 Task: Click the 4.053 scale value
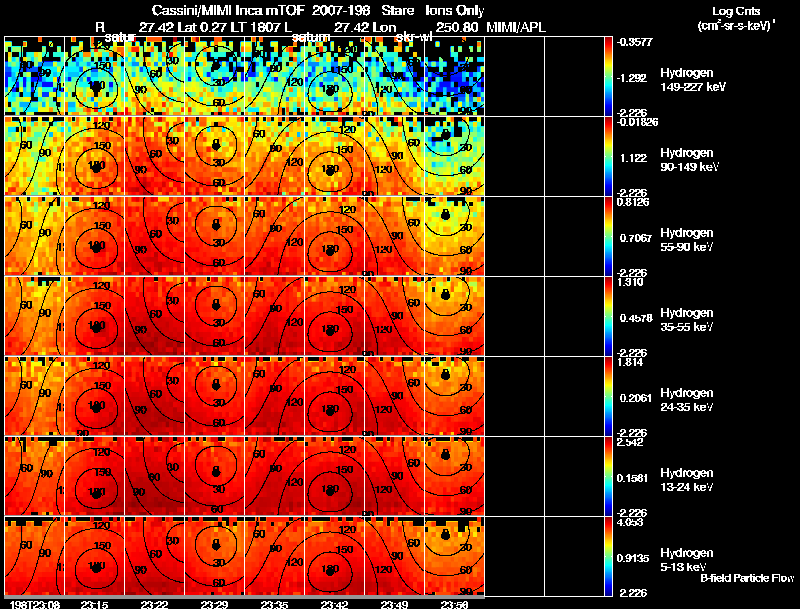click(x=630, y=522)
